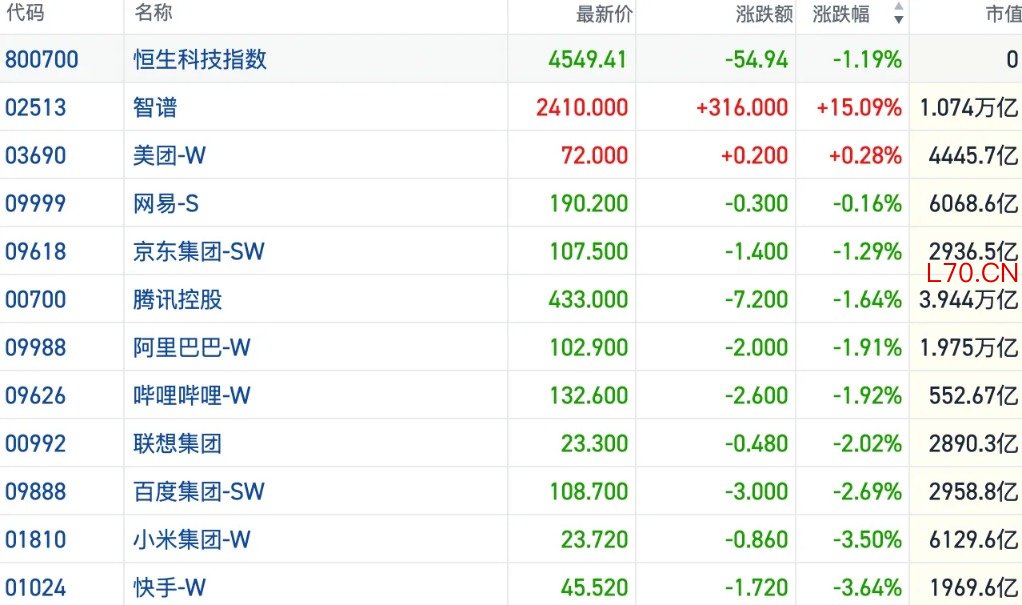Screen dimensions: 1022x605
Task: Click change value -7.200
Action: click(756, 300)
